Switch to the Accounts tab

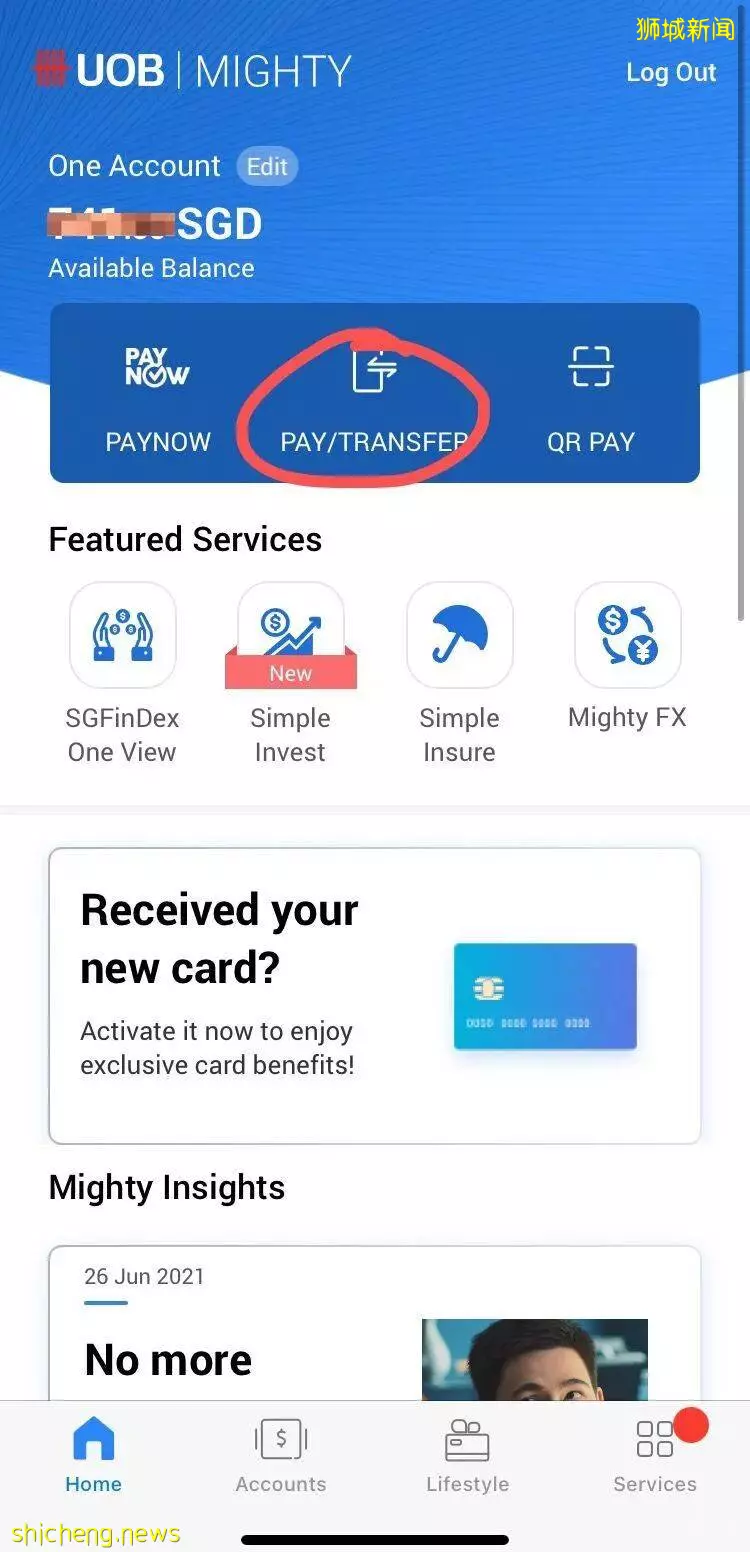[281, 1455]
